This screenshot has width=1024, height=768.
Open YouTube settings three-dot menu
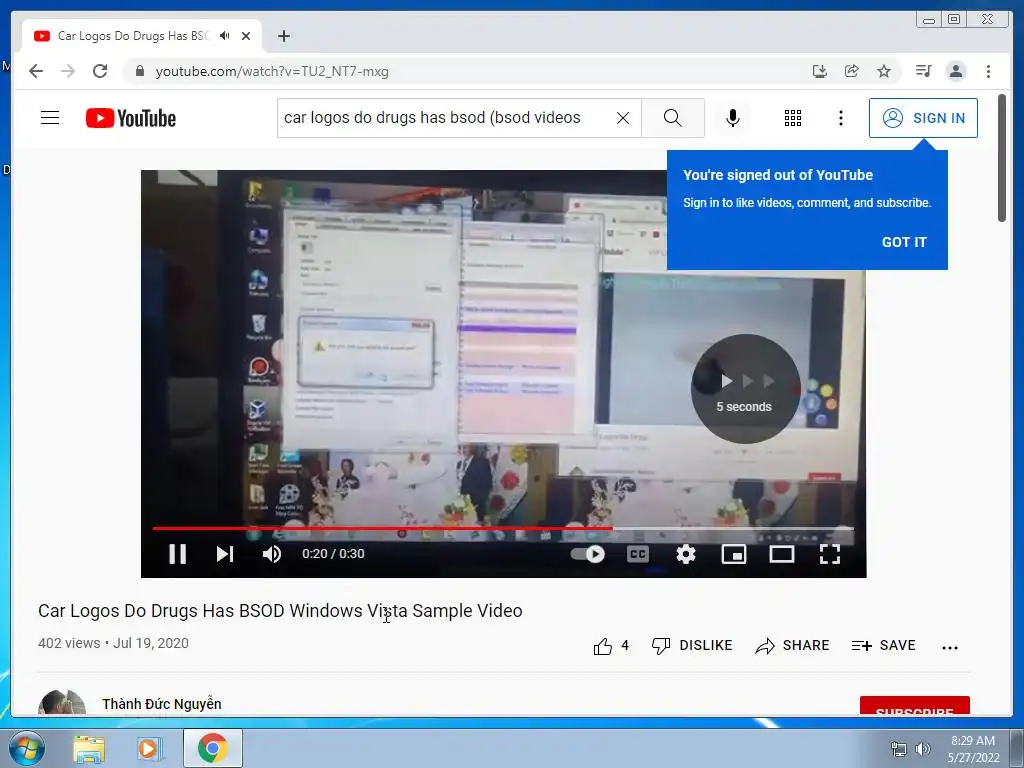[840, 118]
